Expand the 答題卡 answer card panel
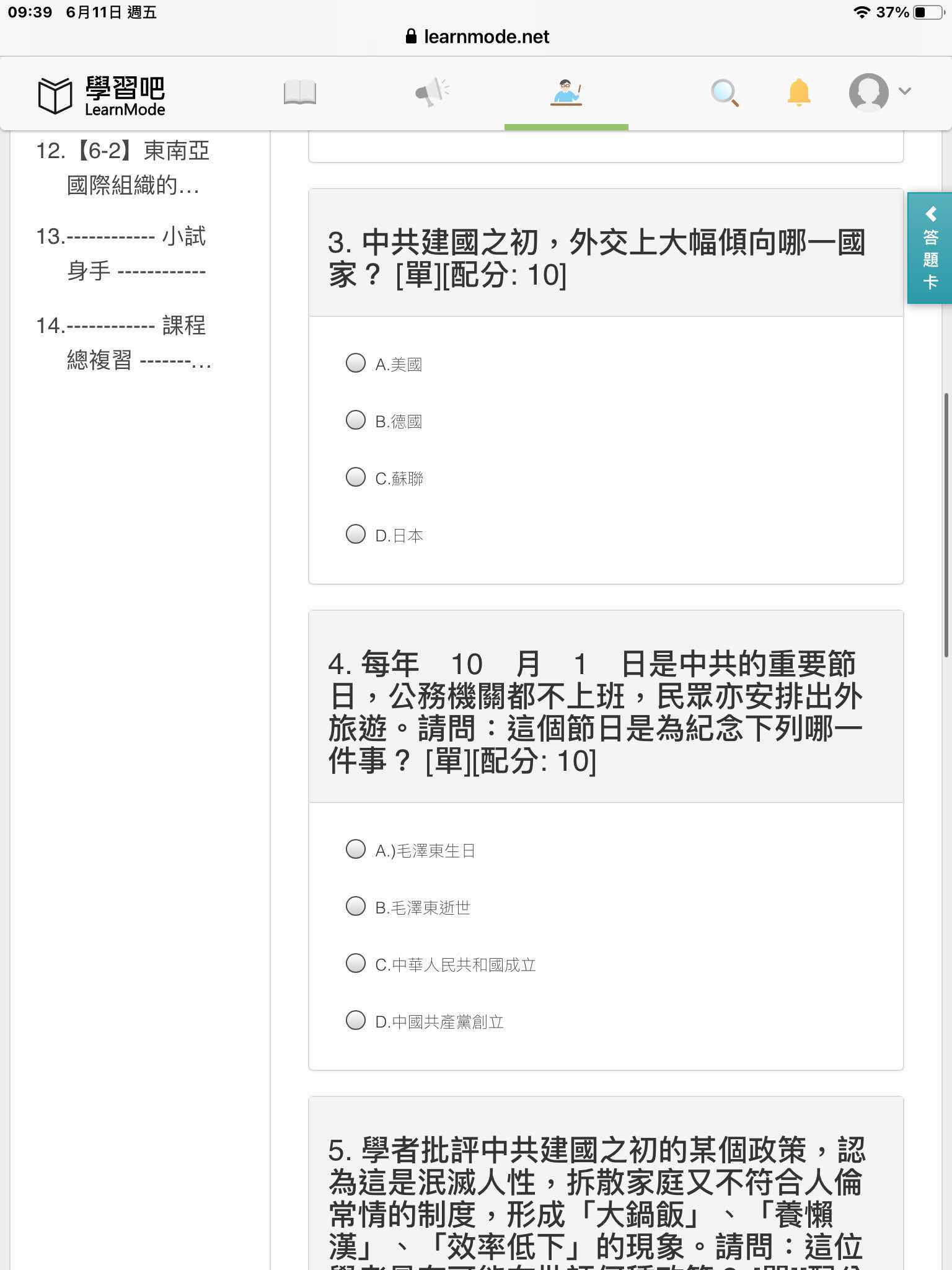Image resolution: width=952 pixels, height=1270 pixels. [x=930, y=248]
